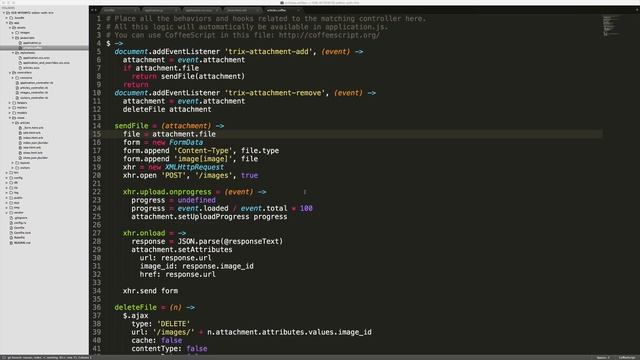Expand the public folder in sidebar
Screen dimensions: 640x360
coord(7,198)
